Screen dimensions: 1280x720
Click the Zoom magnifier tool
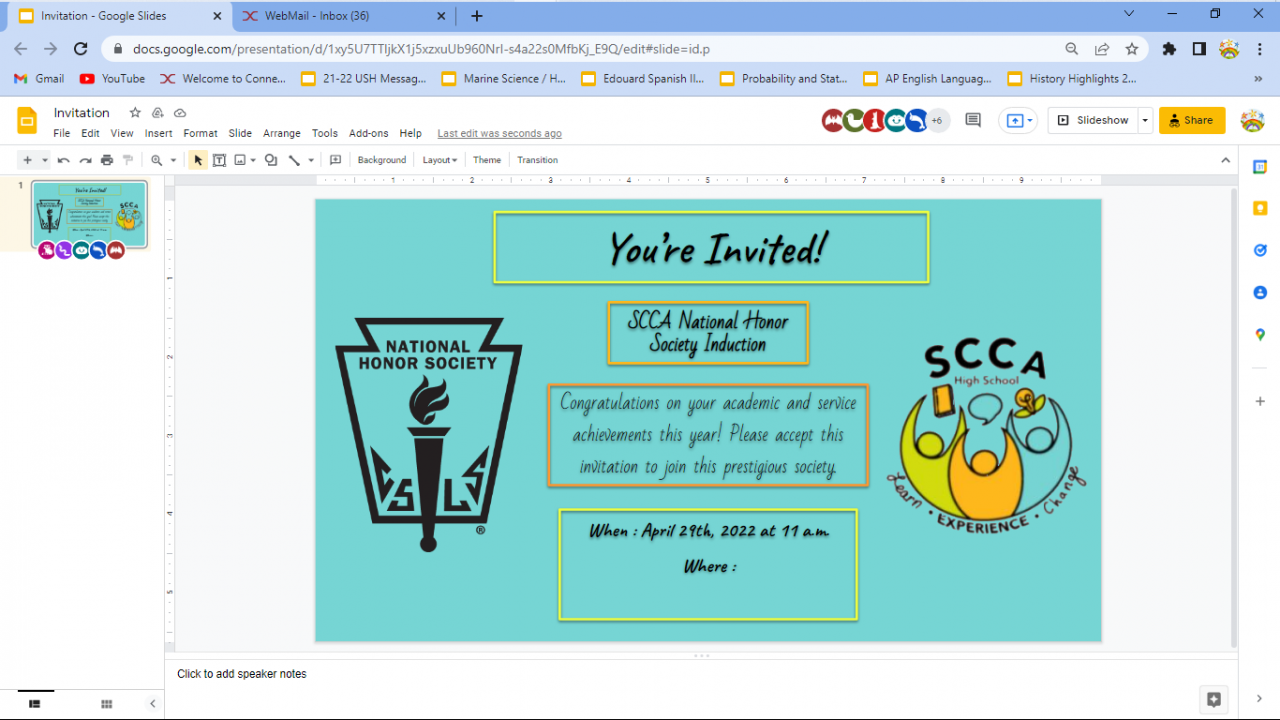pos(156,160)
